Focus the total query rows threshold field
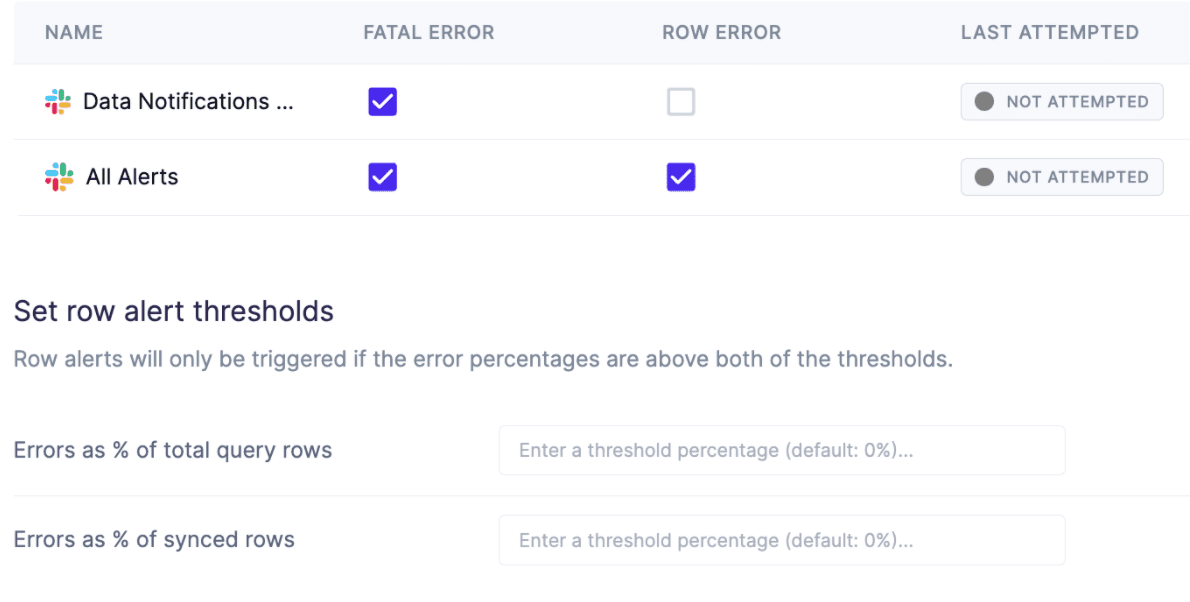 782,451
